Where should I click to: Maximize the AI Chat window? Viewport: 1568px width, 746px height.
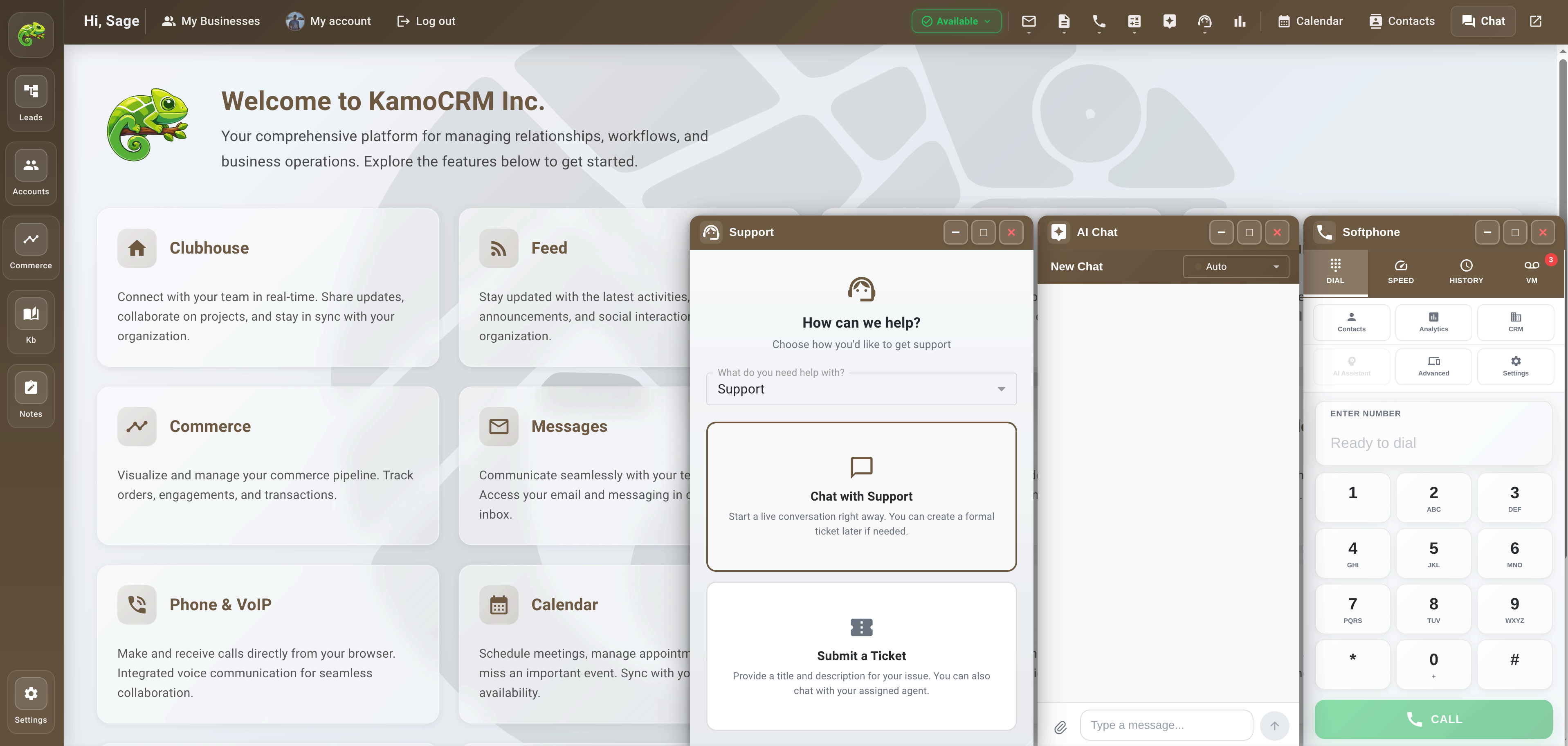click(x=1249, y=232)
